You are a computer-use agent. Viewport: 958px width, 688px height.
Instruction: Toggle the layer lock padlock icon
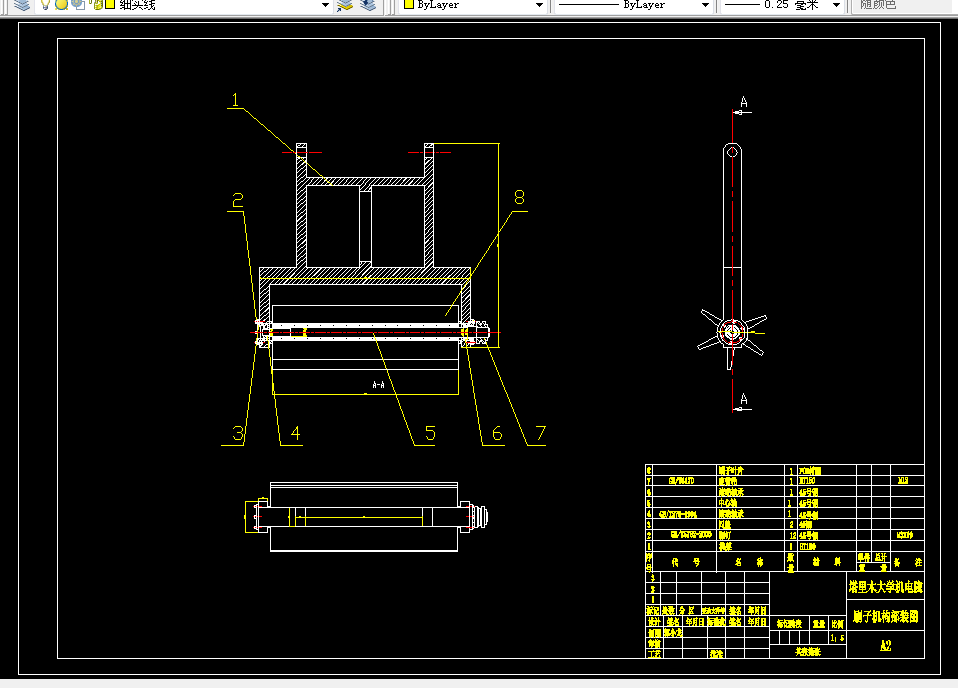97,5
